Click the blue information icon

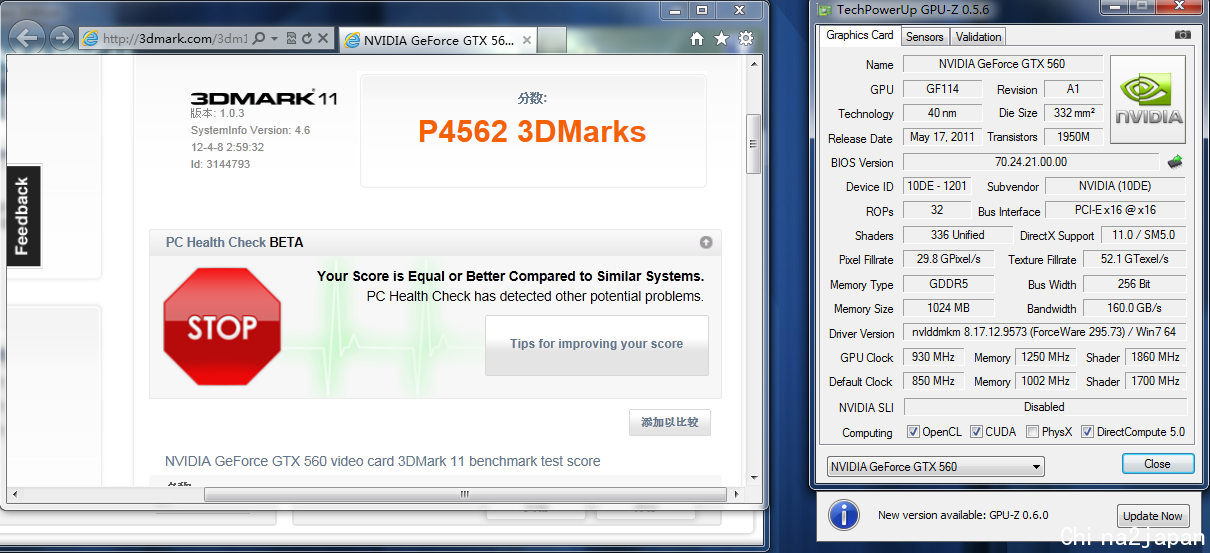pyautogui.click(x=844, y=516)
